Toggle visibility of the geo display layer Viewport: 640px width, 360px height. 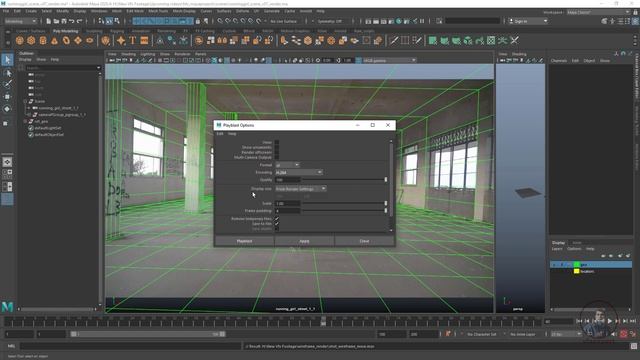(555, 264)
